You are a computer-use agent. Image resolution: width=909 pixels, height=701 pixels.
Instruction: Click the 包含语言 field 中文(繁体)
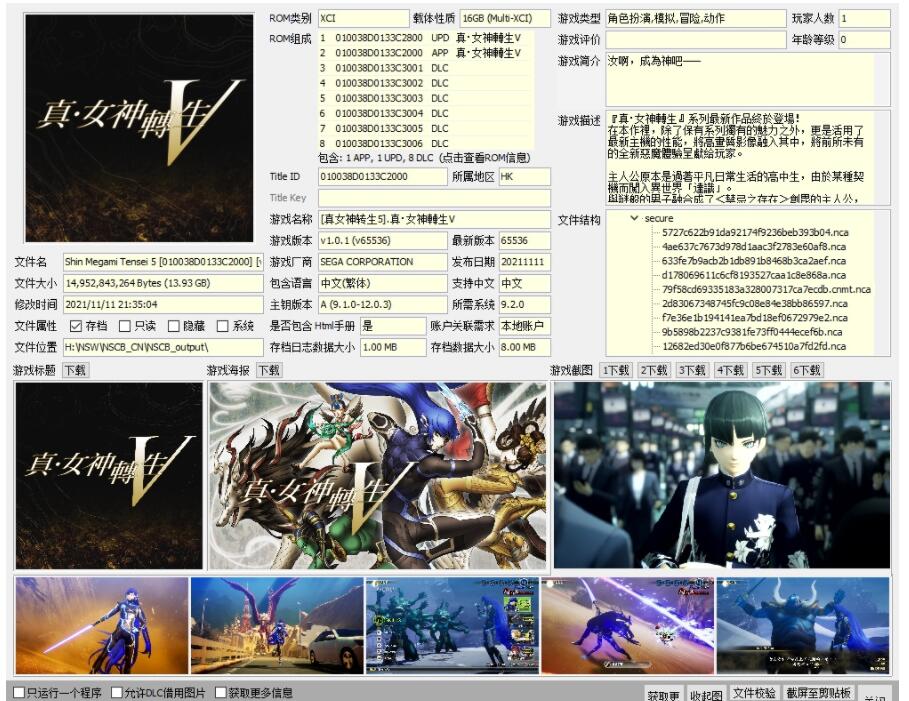383,284
